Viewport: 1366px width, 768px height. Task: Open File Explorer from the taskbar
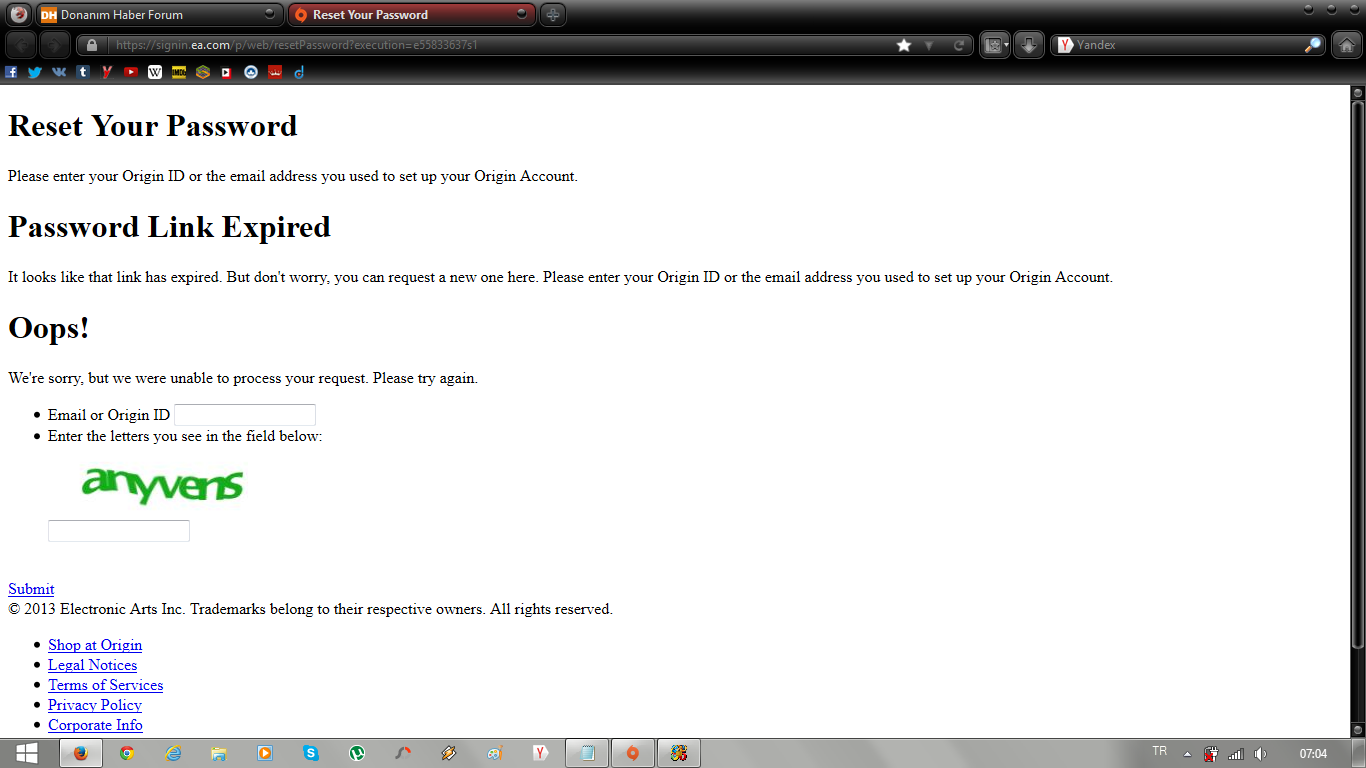pyautogui.click(x=219, y=753)
